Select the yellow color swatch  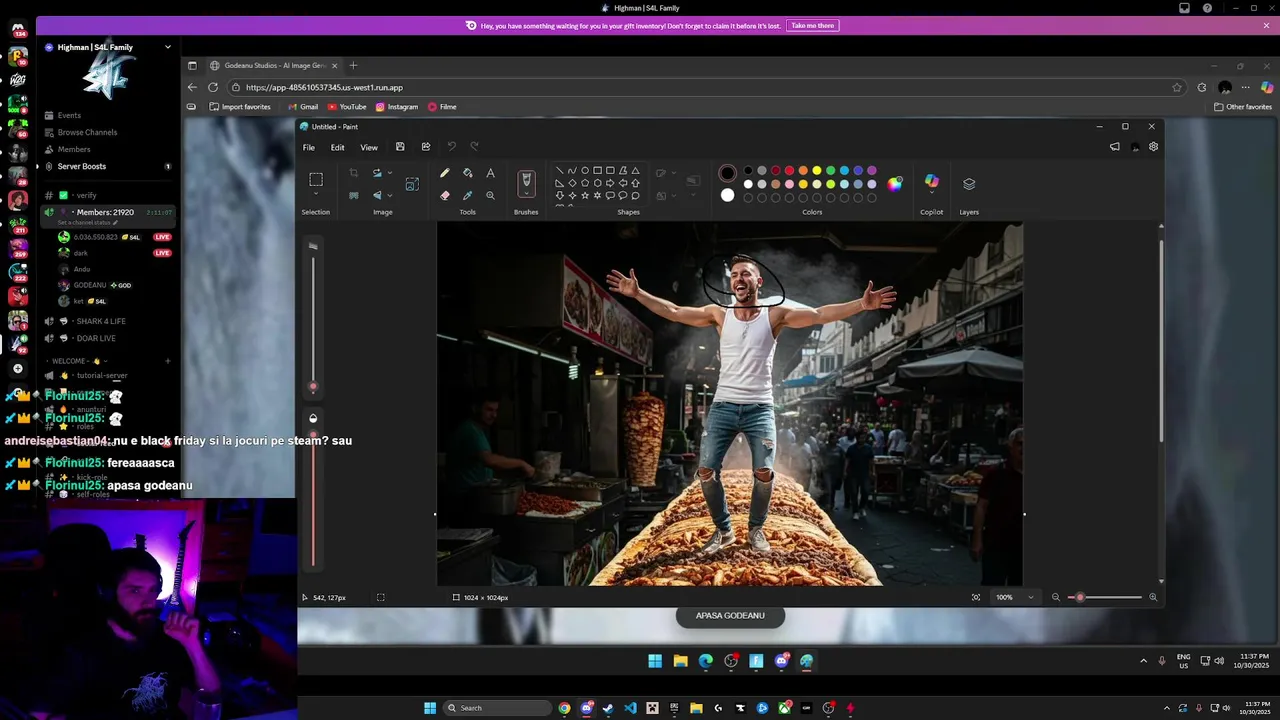coord(817,171)
